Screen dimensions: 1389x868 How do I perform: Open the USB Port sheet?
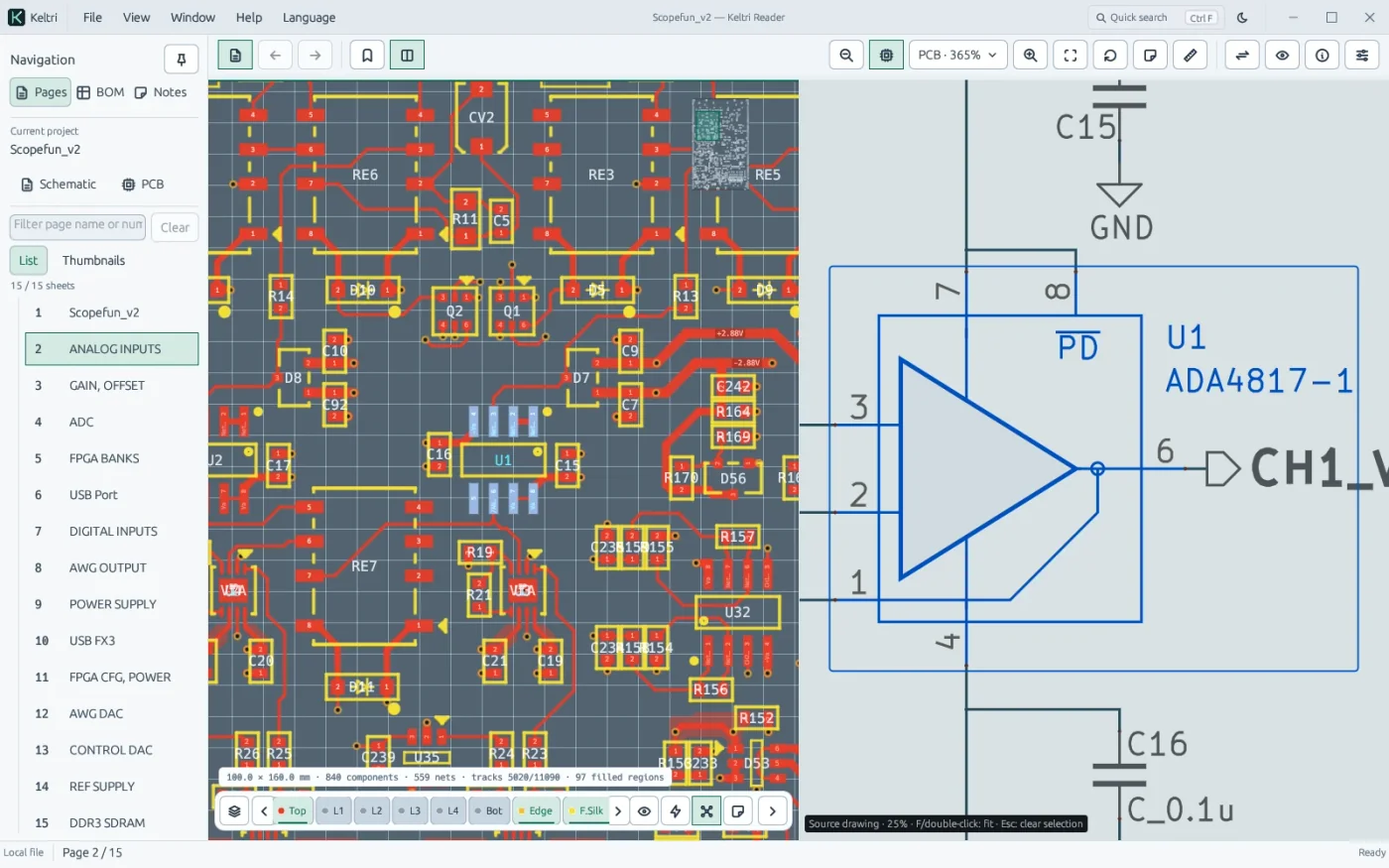[111, 495]
